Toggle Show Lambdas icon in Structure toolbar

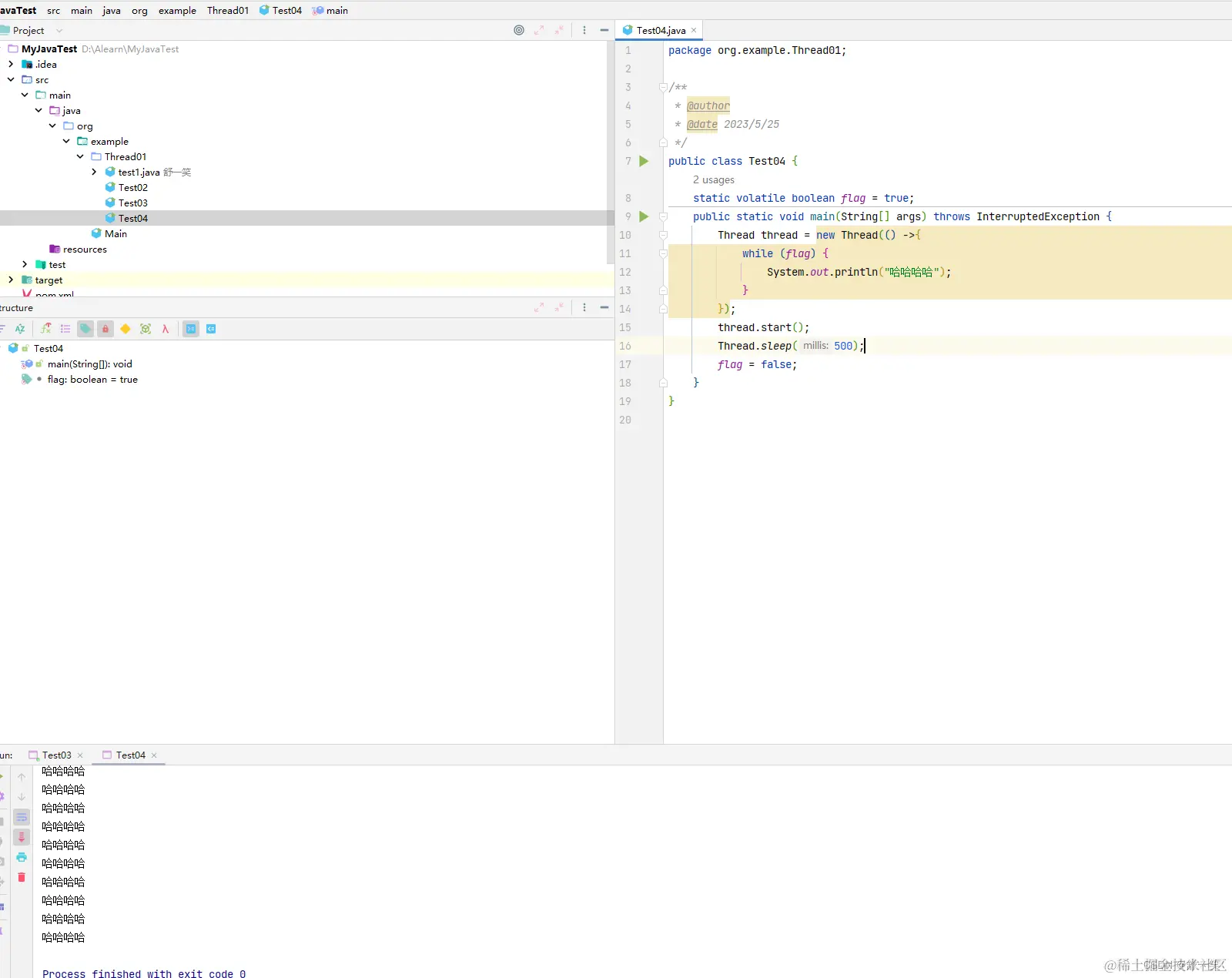(x=166, y=329)
